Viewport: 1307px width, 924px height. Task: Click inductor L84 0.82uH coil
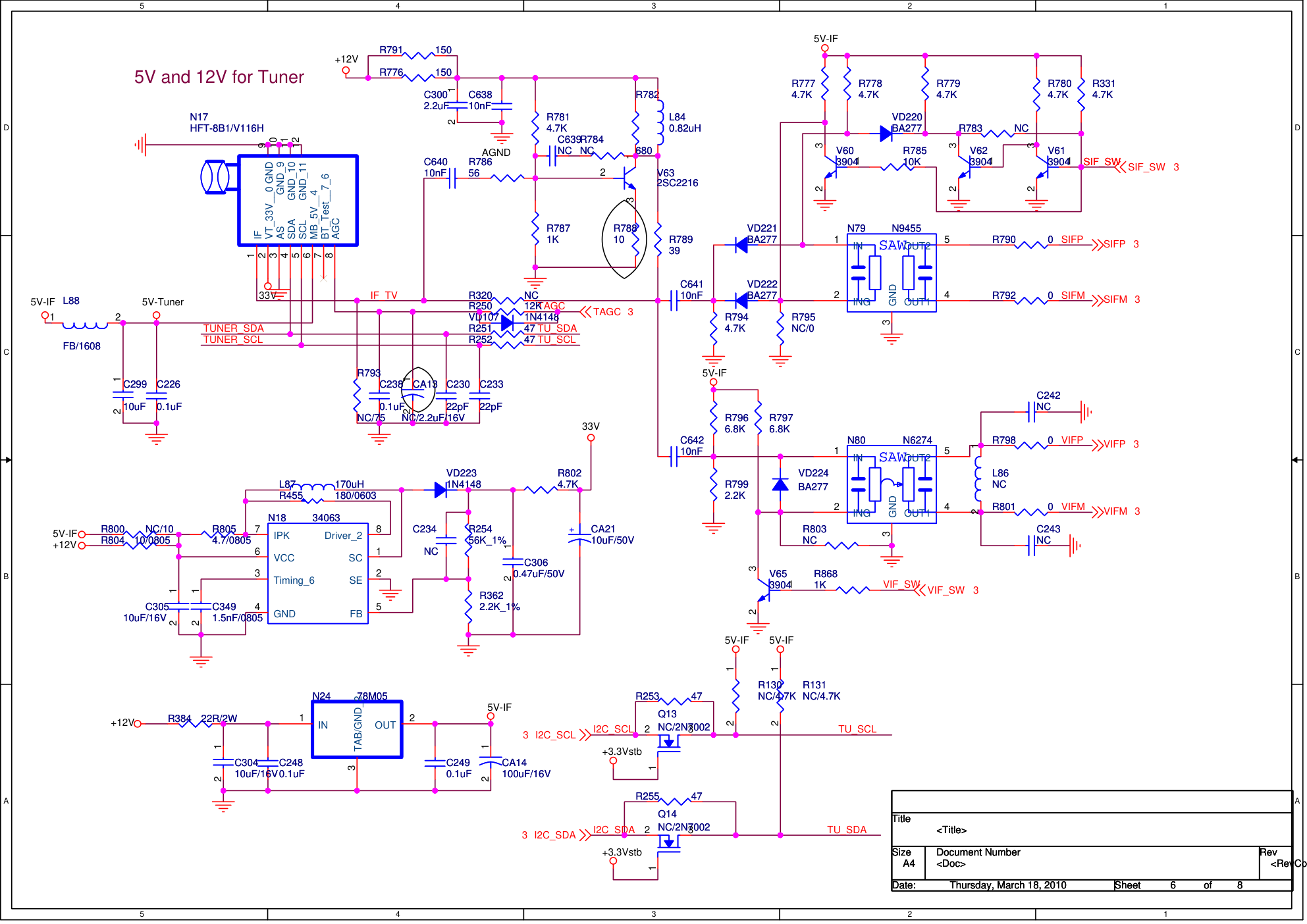point(660,122)
